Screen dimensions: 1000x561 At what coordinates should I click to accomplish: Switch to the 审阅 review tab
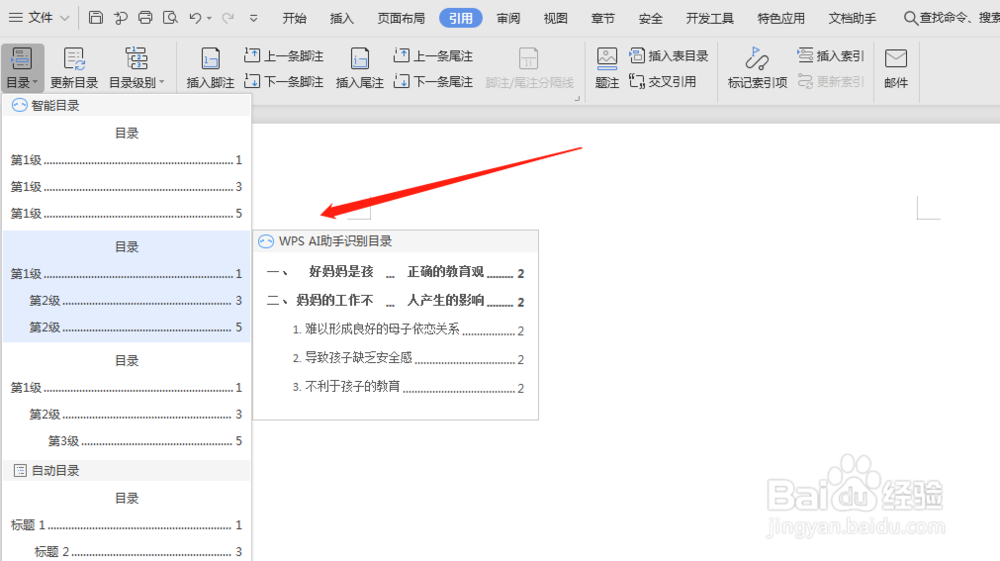pos(508,18)
